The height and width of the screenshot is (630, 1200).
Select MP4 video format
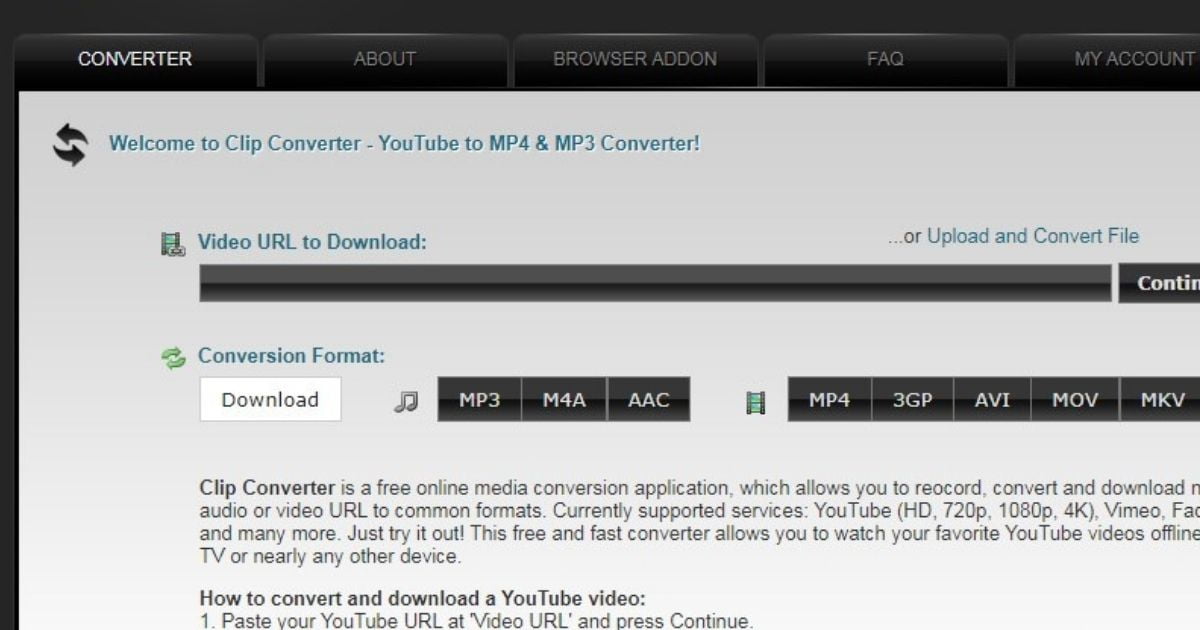point(829,400)
